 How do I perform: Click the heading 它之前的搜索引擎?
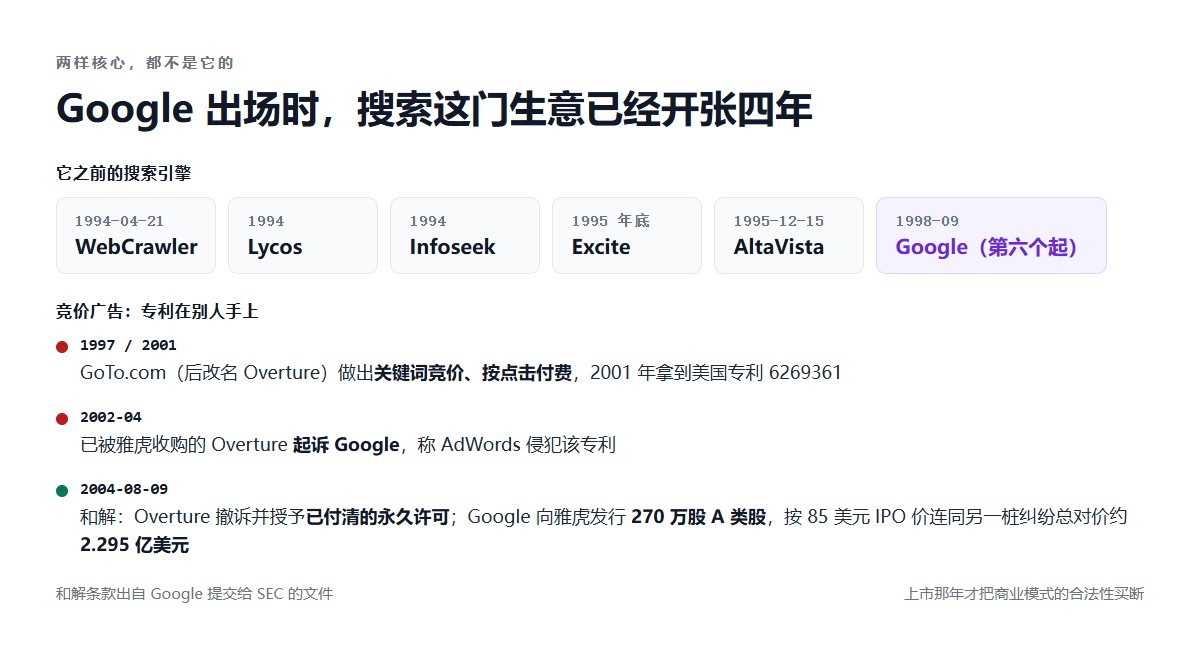124,173
